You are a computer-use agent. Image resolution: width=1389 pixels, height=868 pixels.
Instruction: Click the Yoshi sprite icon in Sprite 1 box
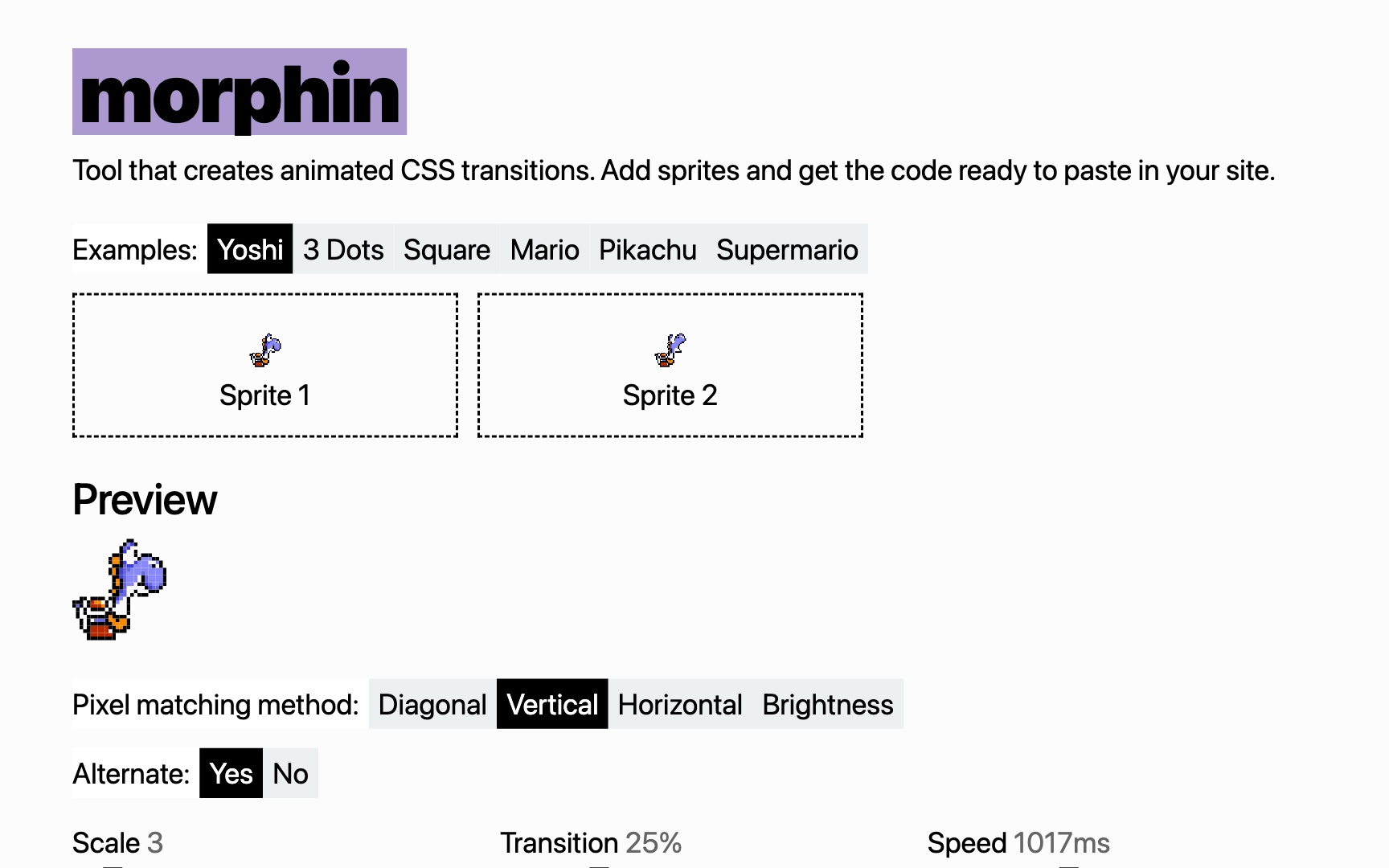tap(265, 350)
